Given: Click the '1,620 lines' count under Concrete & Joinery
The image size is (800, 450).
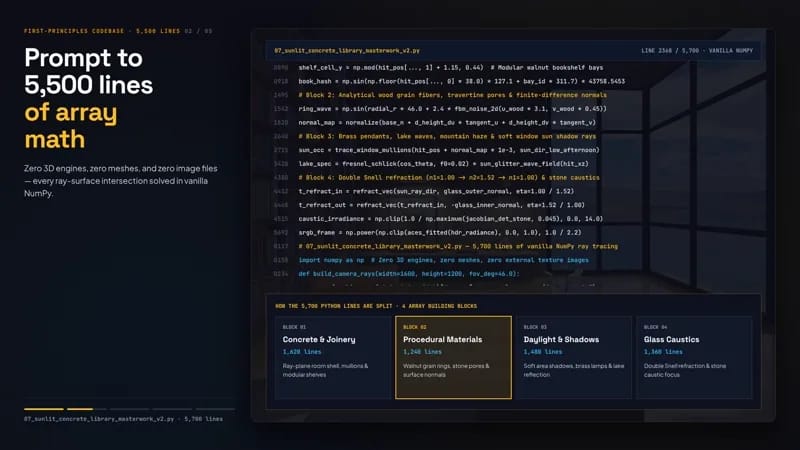Looking at the screenshot, I should [302, 352].
